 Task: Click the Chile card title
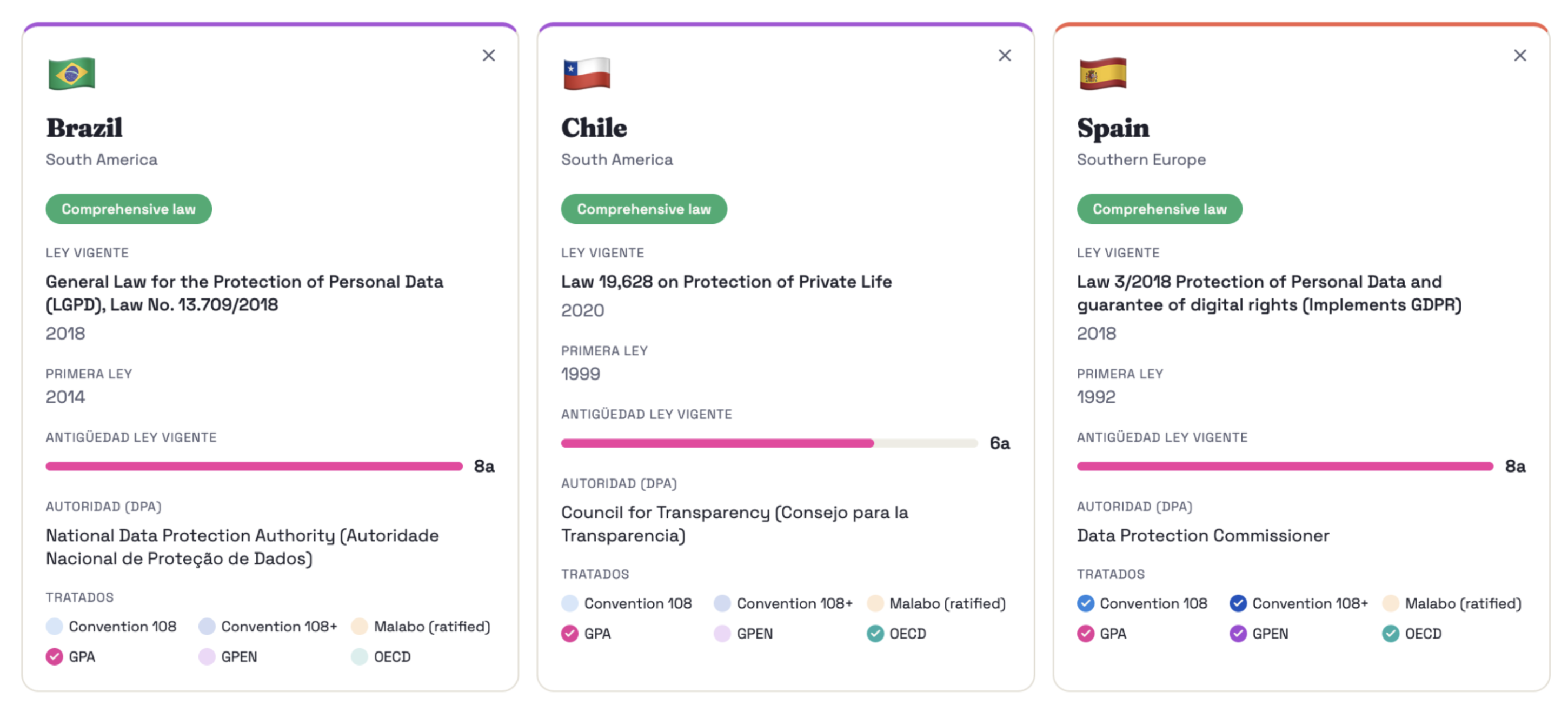594,128
